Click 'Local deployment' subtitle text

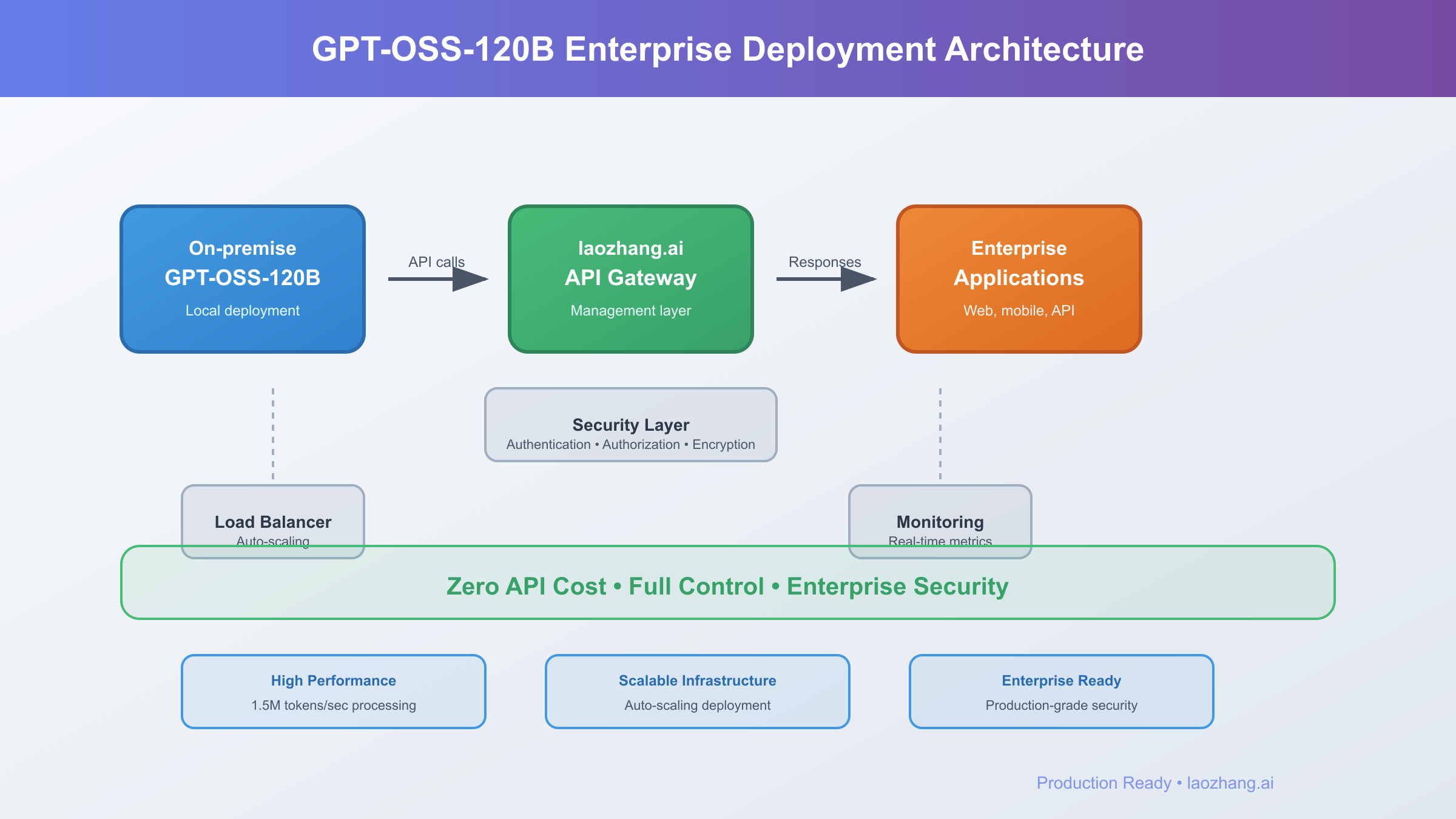(x=243, y=311)
